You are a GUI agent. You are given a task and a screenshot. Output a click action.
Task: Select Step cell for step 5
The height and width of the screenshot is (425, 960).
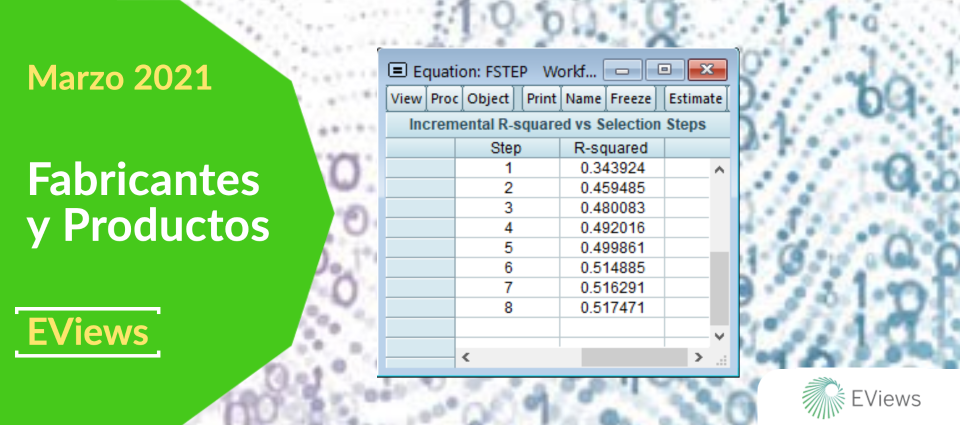508,247
